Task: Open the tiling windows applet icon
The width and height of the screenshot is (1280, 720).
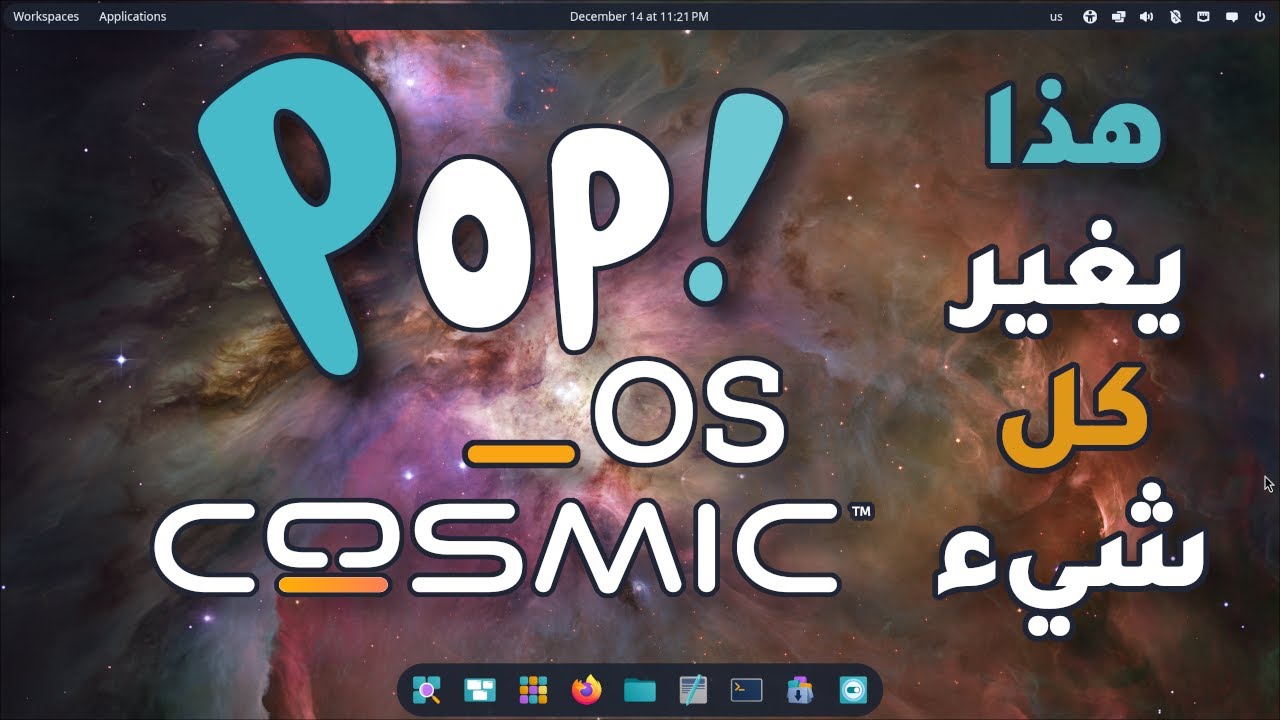Action: coord(1119,16)
